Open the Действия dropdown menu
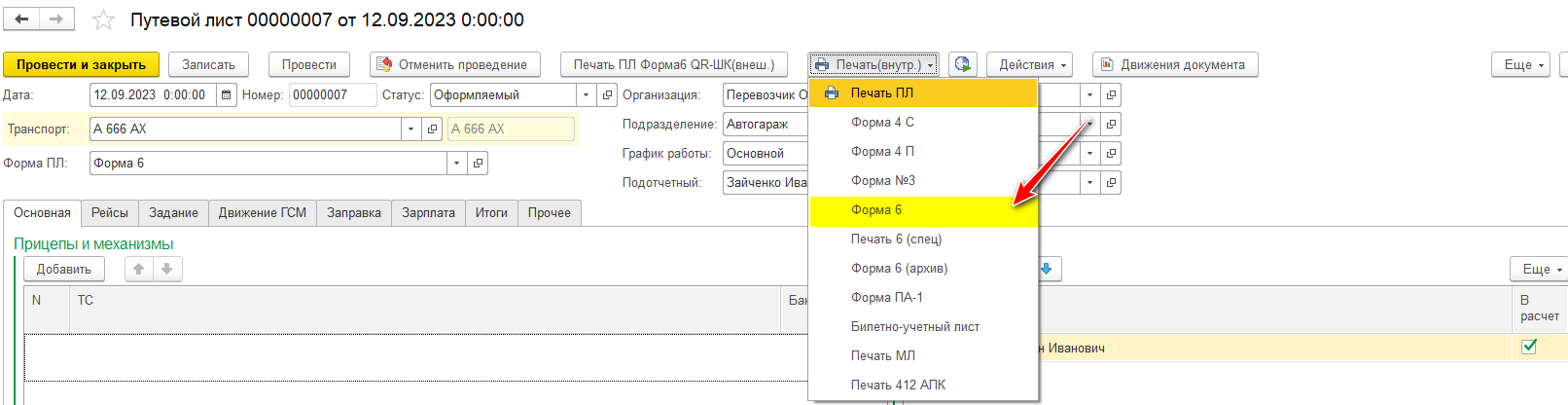 click(x=1029, y=64)
